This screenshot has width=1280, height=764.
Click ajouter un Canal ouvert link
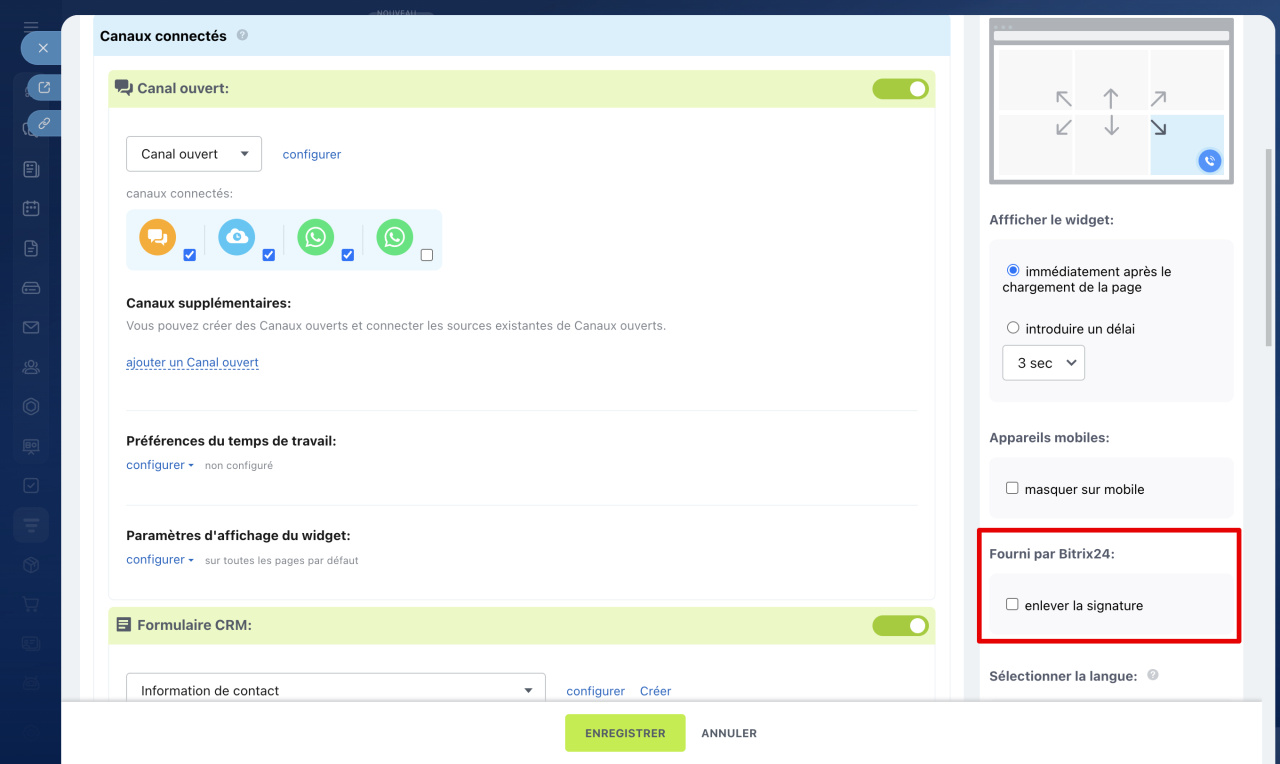[192, 363]
